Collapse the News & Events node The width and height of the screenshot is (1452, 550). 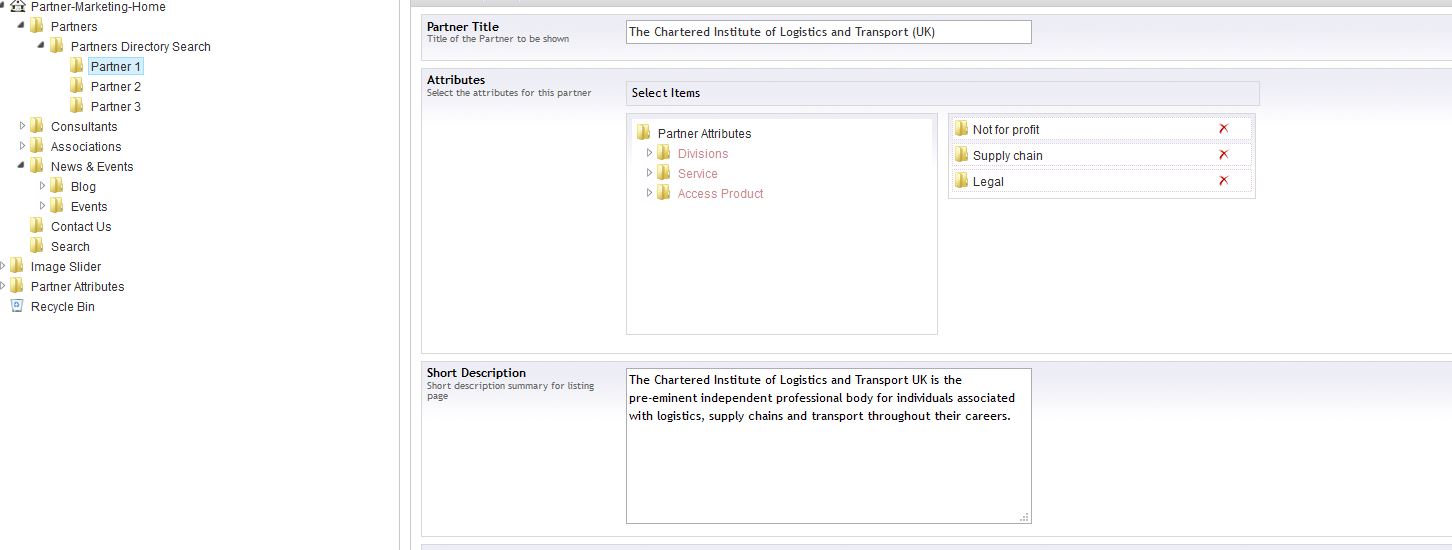tap(22, 166)
